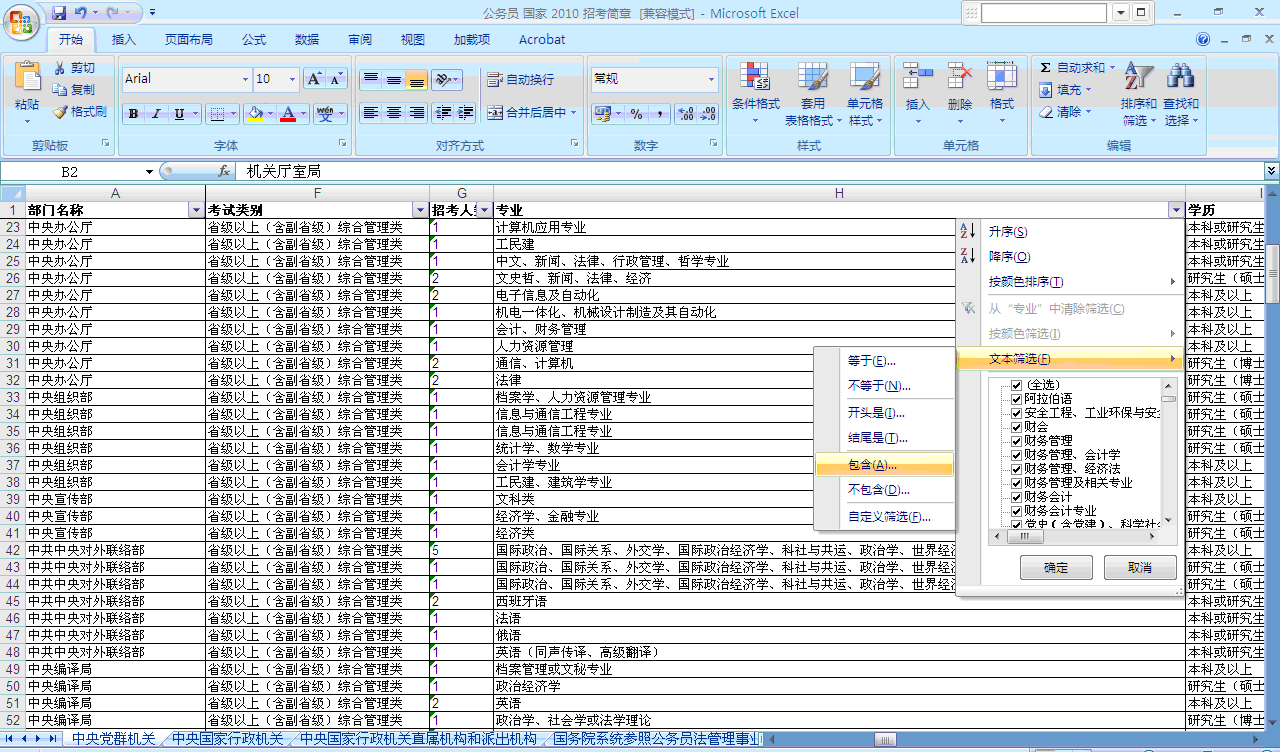1280x752 pixels.
Task: Click the font color red A swatch
Action: 288,114
